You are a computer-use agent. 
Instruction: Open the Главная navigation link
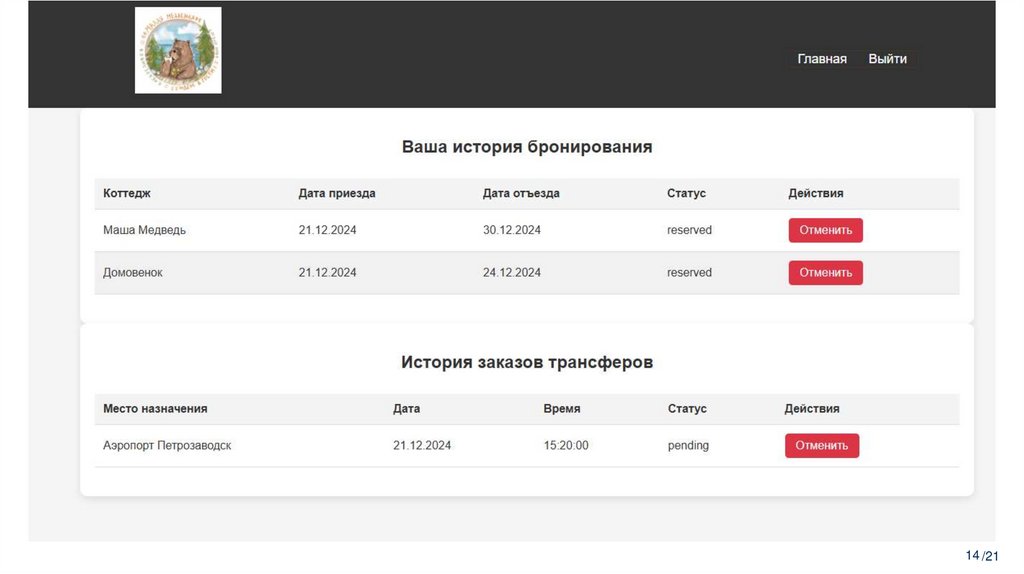[822, 59]
